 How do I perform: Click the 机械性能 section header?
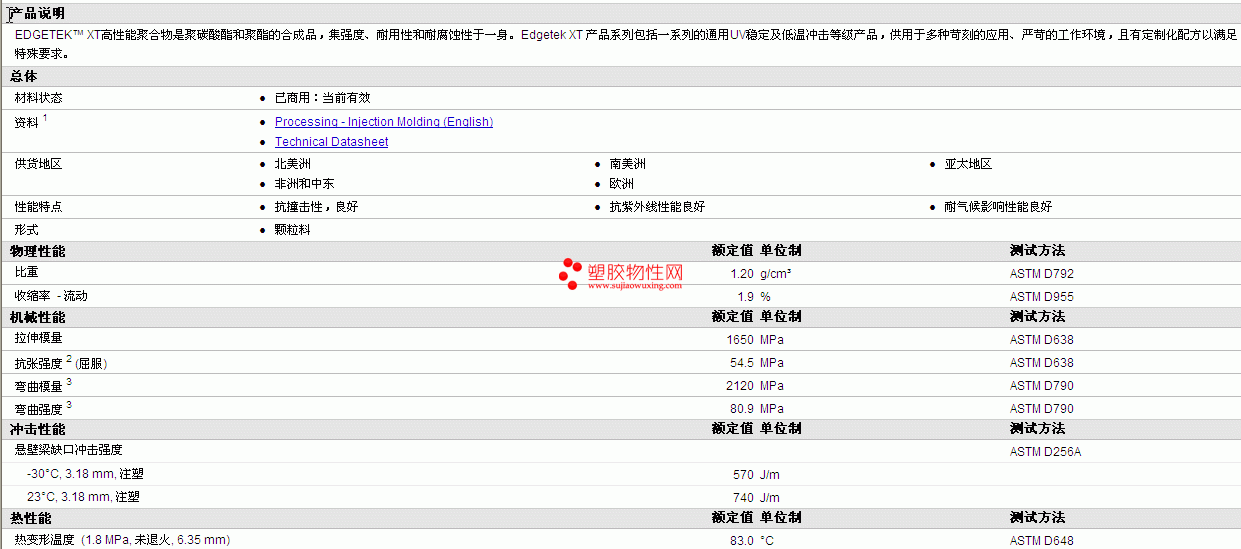click(x=38, y=317)
